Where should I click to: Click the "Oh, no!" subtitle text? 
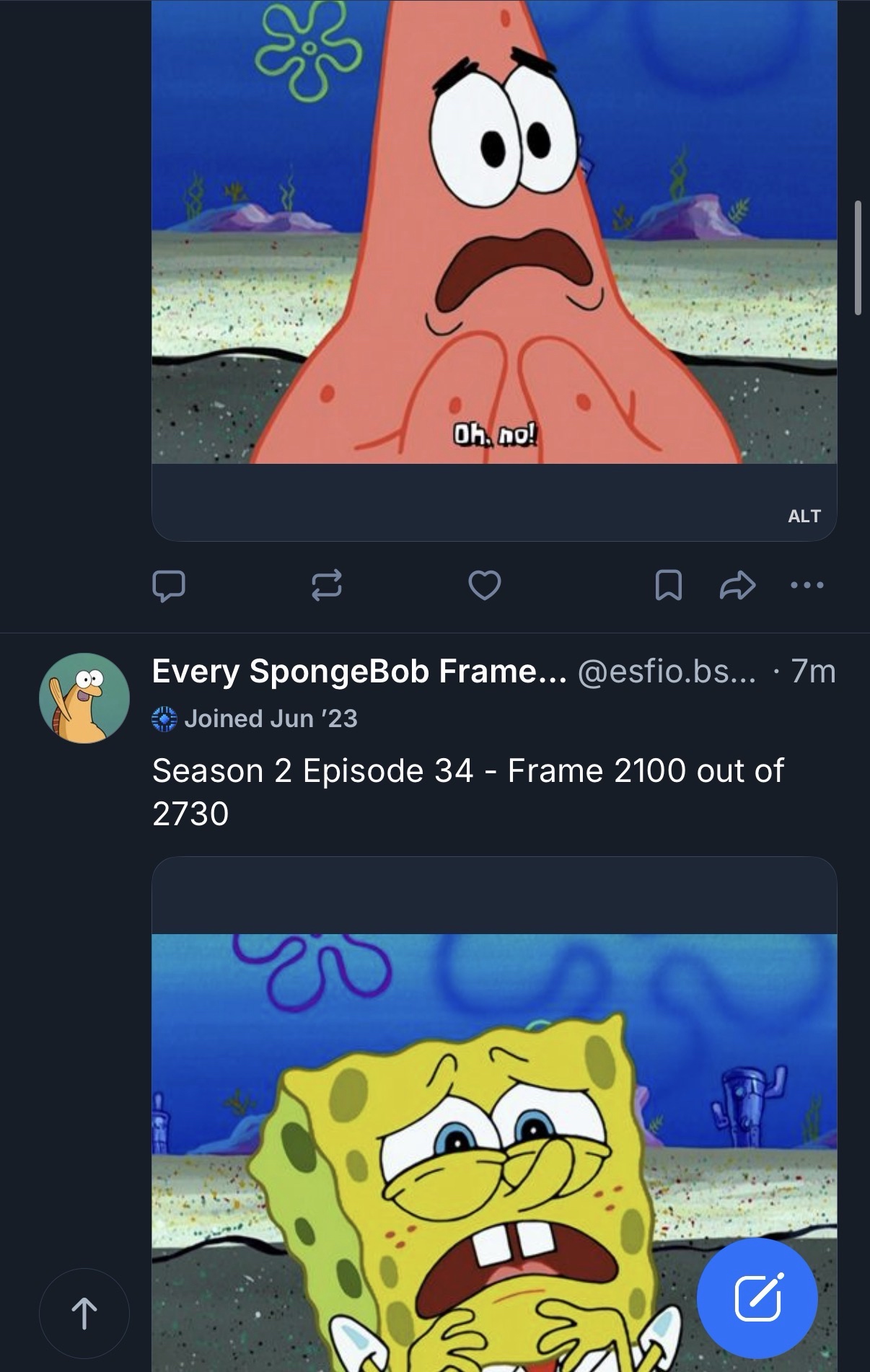(x=495, y=435)
